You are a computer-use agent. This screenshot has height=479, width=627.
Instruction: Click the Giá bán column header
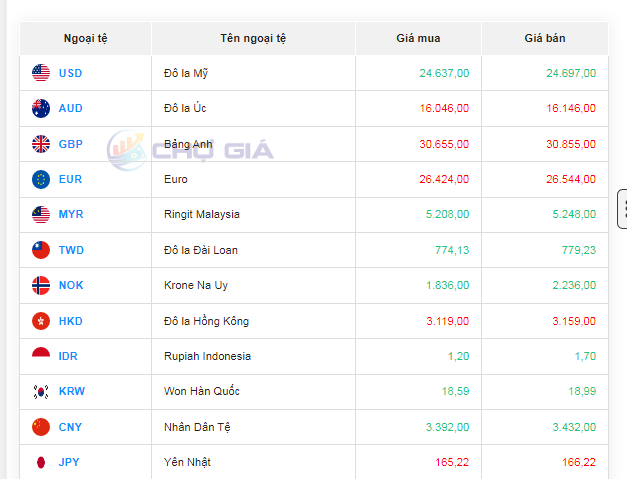[x=544, y=38]
